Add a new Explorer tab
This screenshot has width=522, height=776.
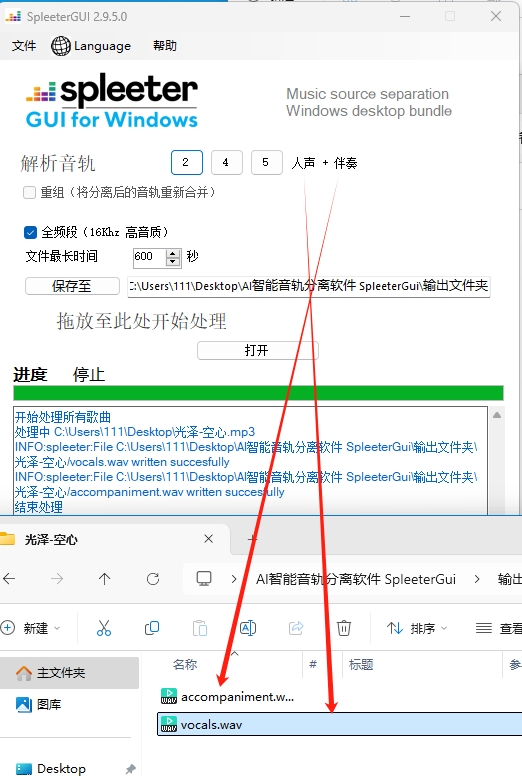252,539
